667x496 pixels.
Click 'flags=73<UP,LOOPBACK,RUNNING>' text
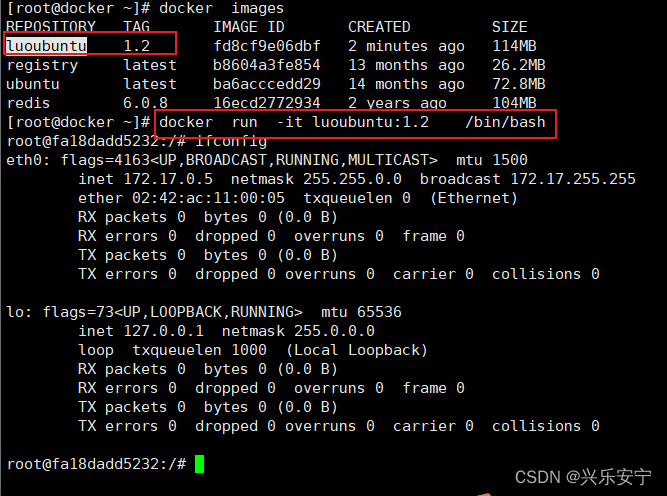pyautogui.click(x=172, y=312)
